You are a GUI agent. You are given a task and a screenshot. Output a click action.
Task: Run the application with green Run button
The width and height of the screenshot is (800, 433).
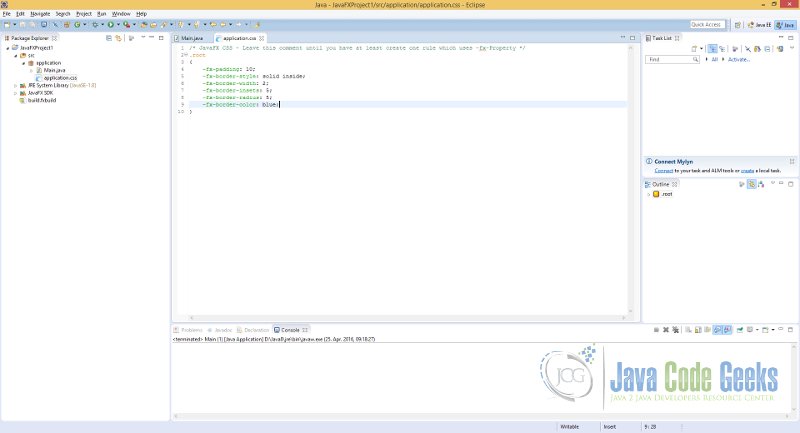pos(111,24)
